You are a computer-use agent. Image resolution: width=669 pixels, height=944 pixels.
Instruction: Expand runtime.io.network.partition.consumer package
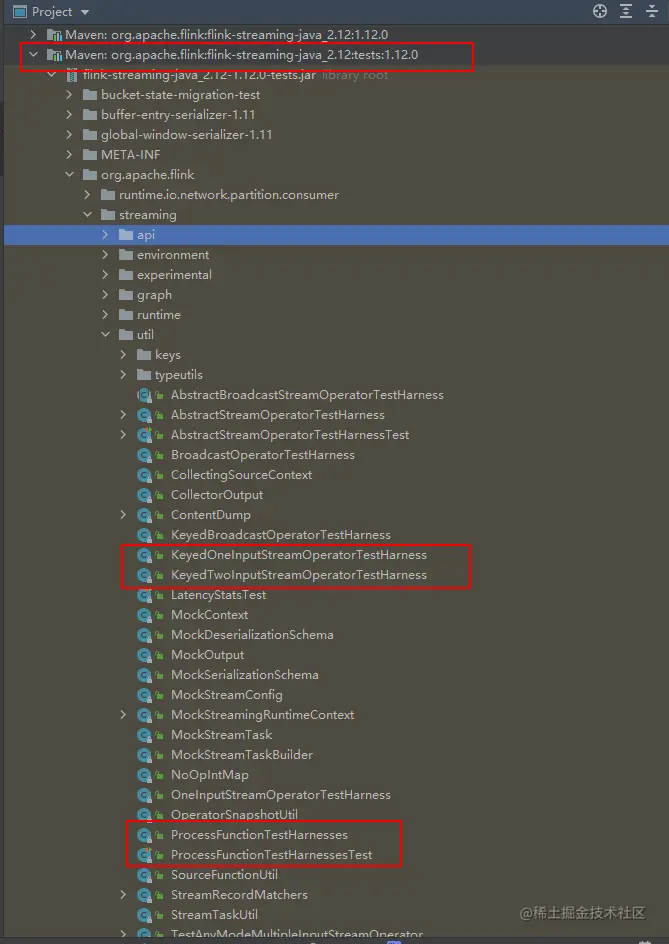pos(87,194)
